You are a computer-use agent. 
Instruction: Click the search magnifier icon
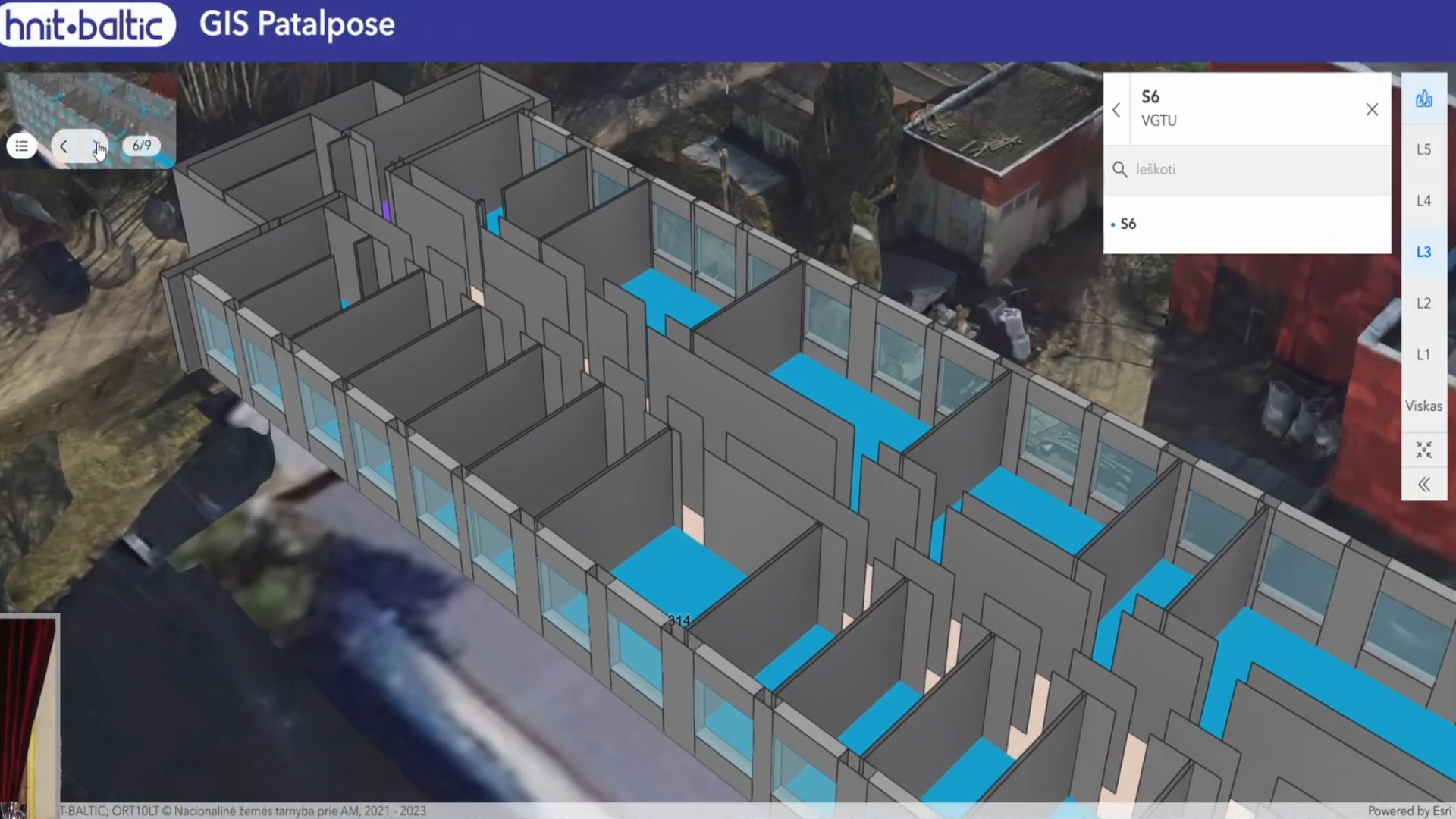pyautogui.click(x=1119, y=170)
